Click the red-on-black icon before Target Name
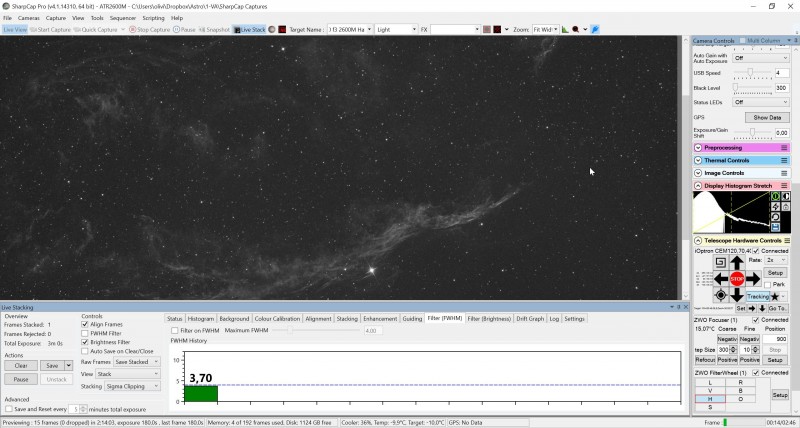 click(282, 30)
